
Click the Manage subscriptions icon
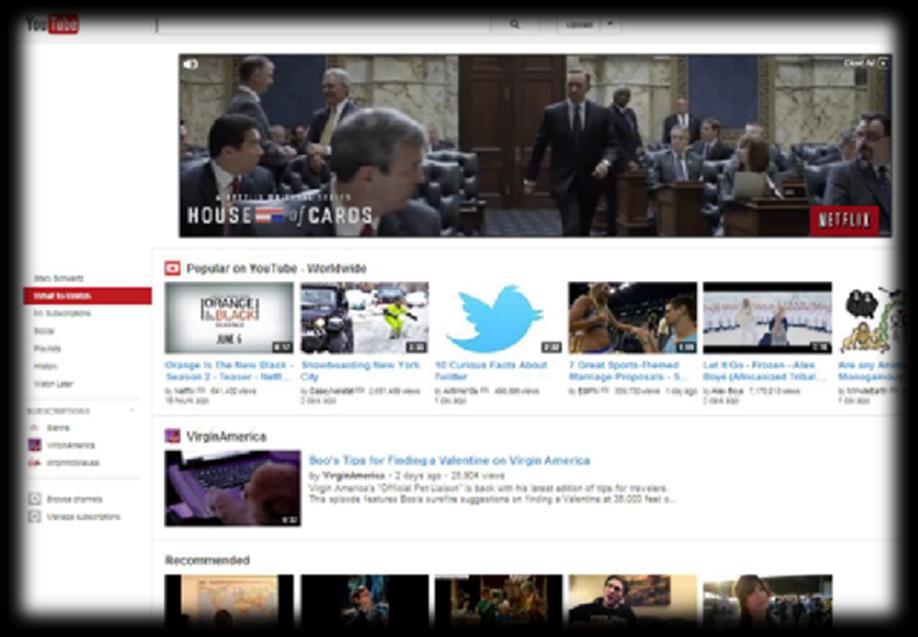click(x=35, y=516)
